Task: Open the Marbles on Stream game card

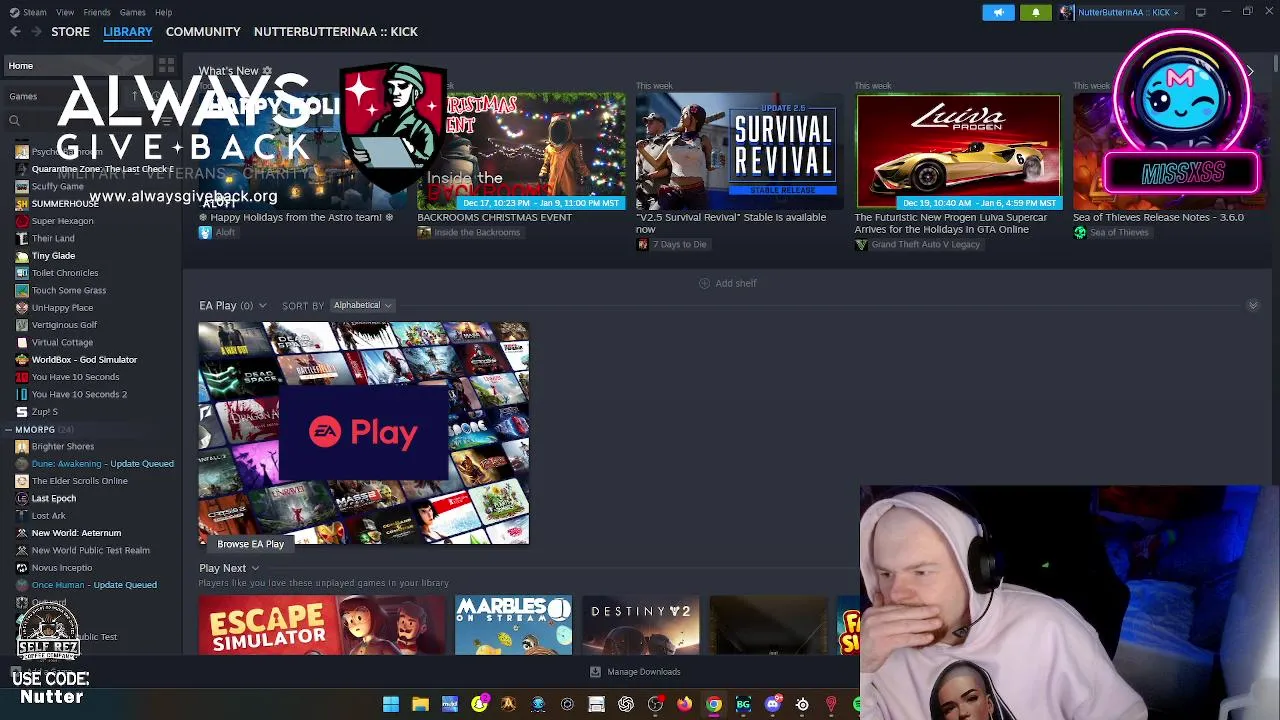Action: 513,626
